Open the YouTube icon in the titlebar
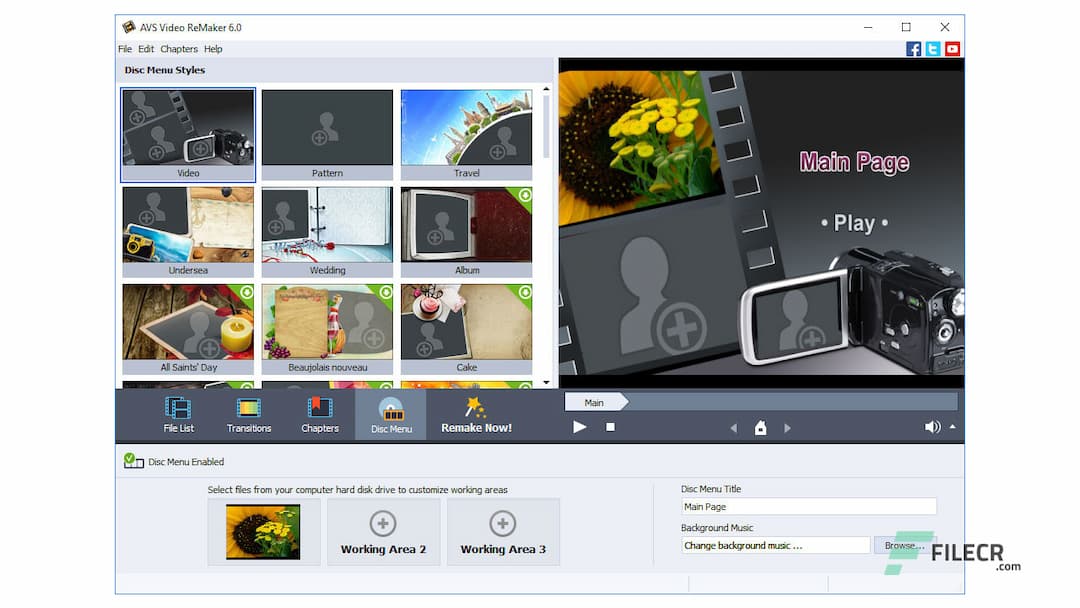The height and width of the screenshot is (608, 1080). pos(953,47)
